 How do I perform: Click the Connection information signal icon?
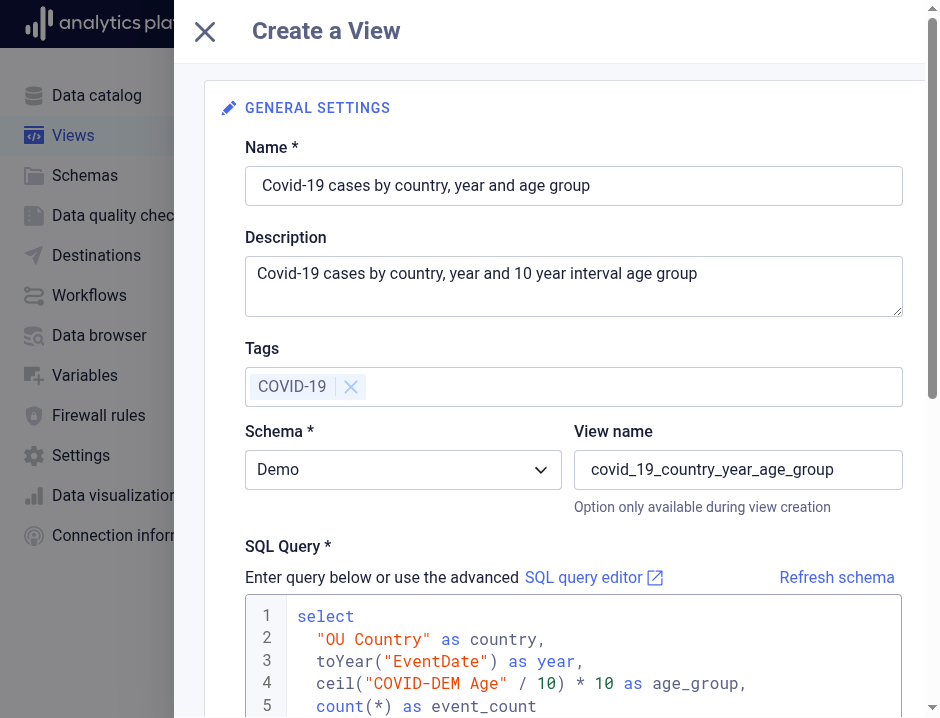pos(34,536)
